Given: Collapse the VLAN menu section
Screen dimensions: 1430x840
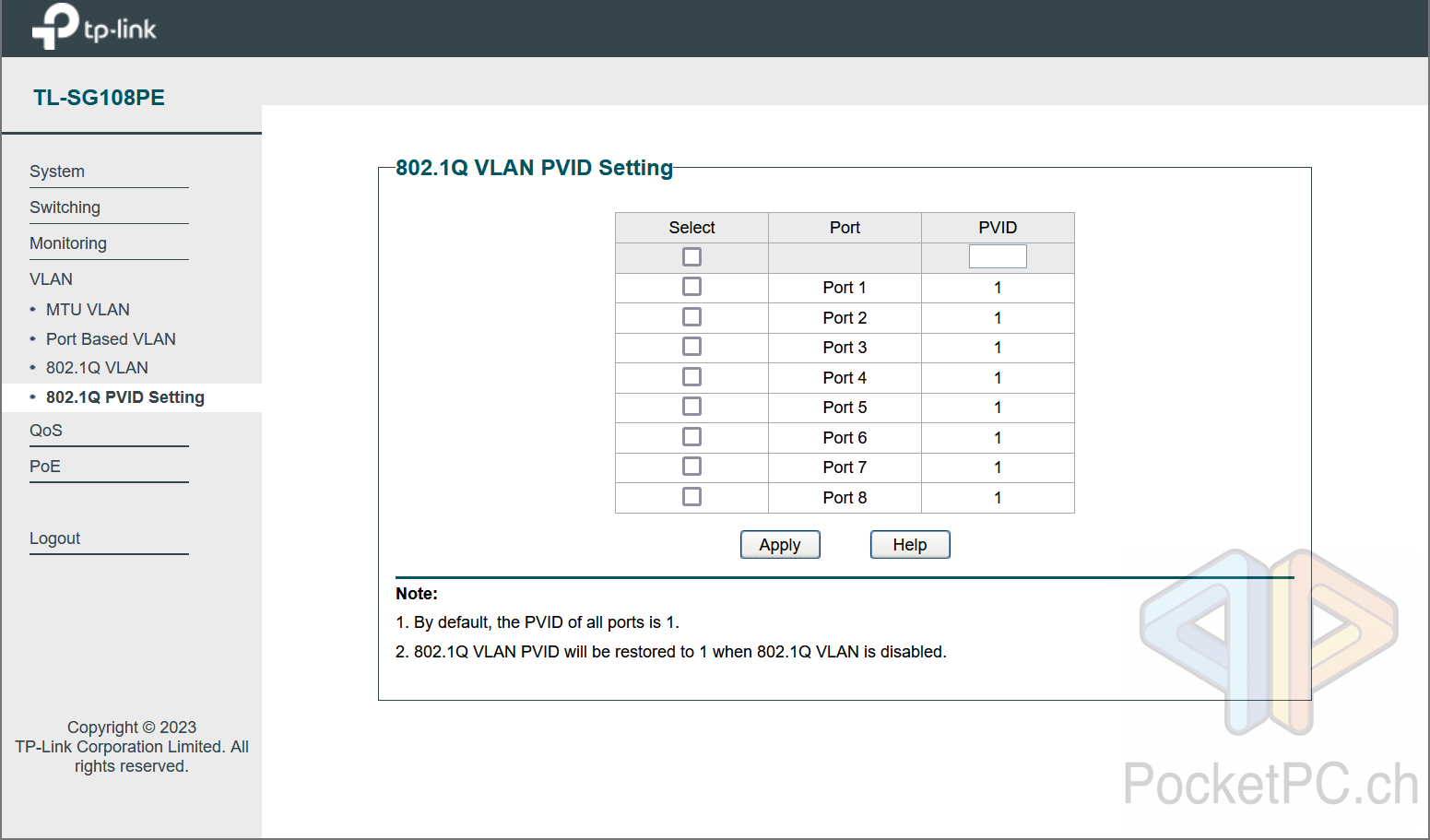Looking at the screenshot, I should [51, 279].
